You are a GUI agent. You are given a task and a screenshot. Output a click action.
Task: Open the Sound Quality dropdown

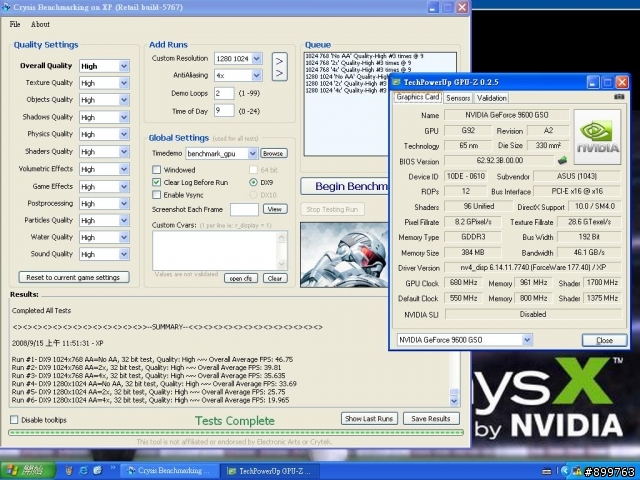tap(124, 254)
